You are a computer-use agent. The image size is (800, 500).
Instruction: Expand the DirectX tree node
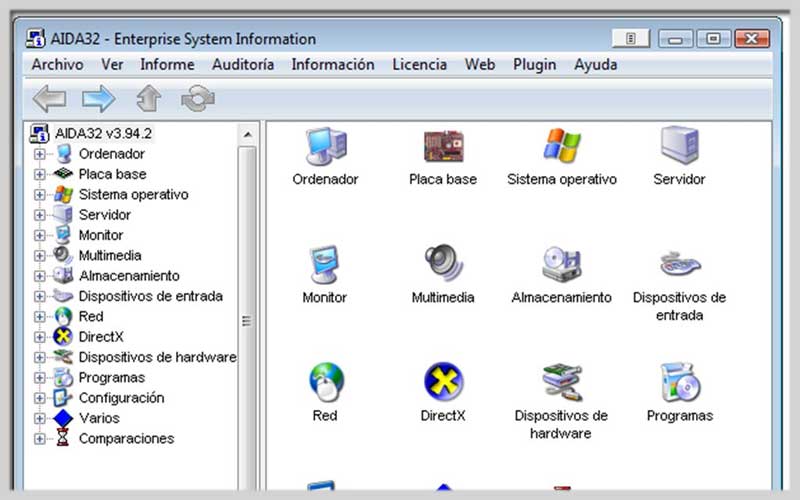point(39,337)
